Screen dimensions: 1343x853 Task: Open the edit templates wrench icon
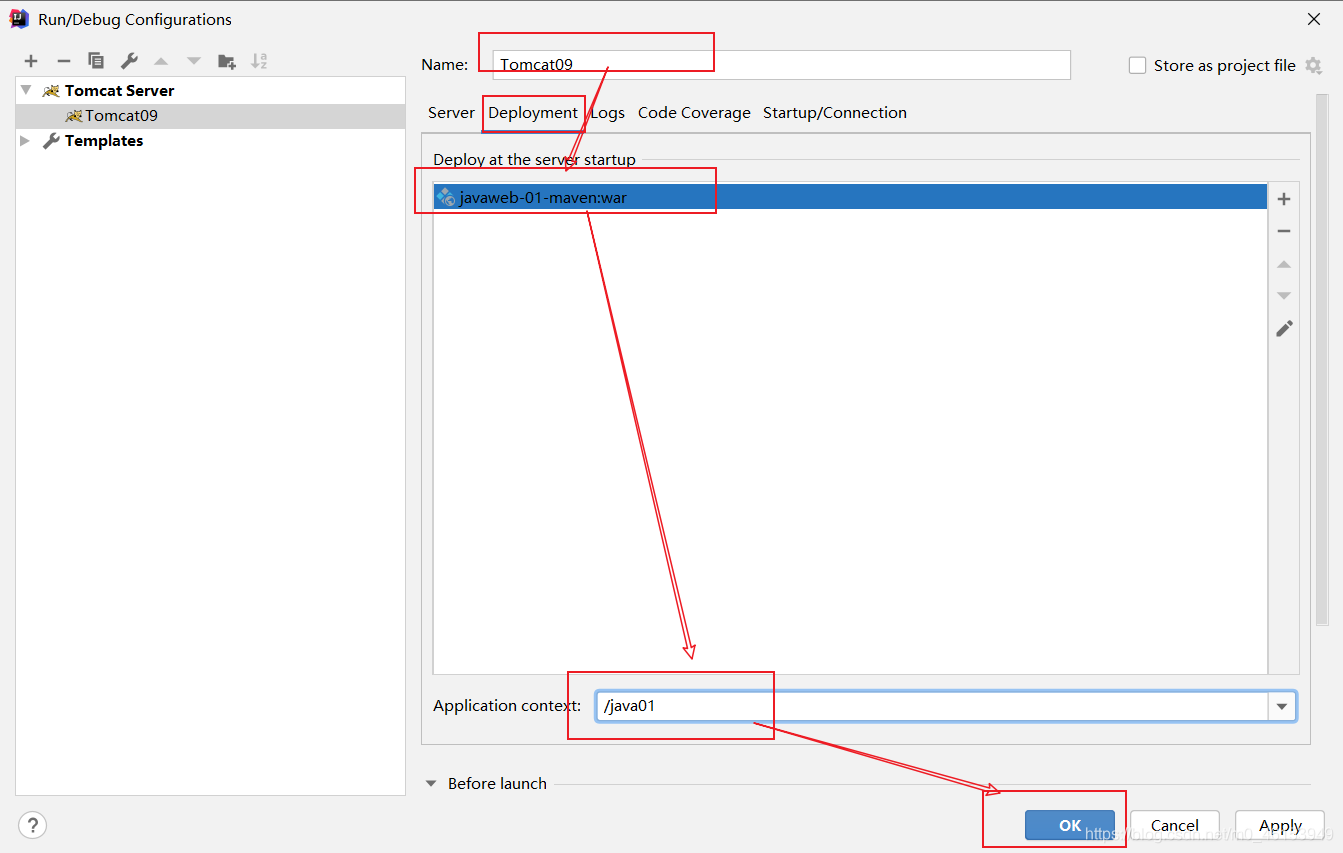129,61
